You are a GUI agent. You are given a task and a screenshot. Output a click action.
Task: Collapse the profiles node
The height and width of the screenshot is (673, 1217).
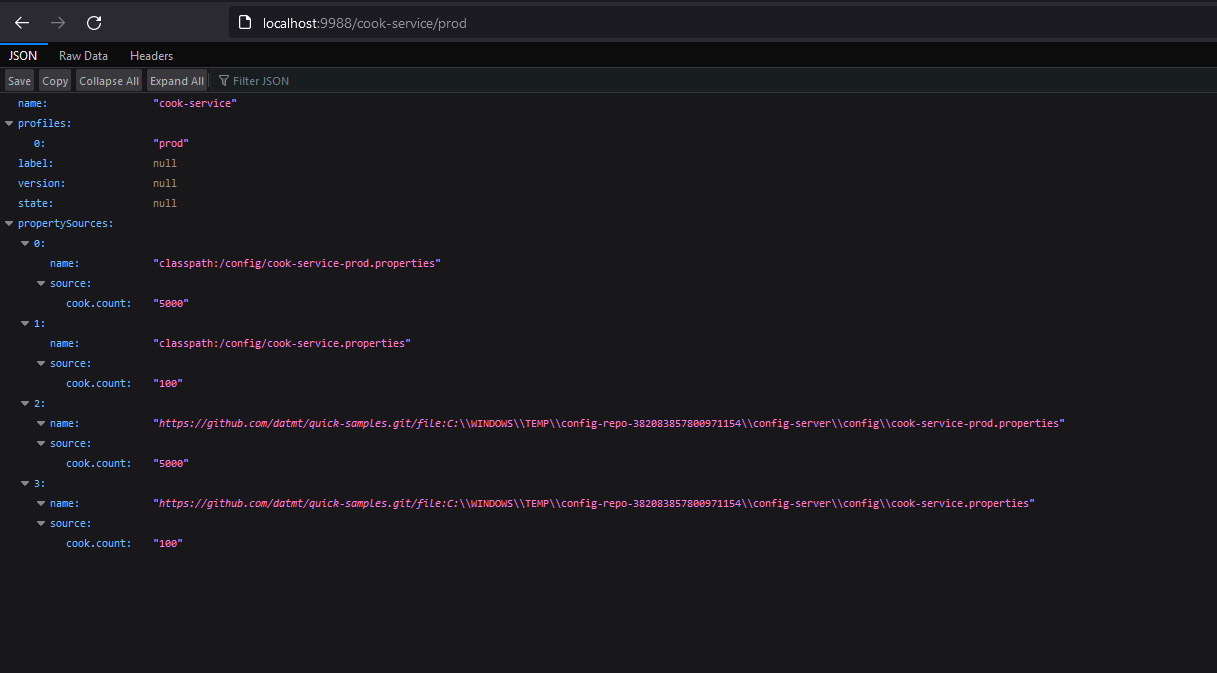click(x=9, y=123)
